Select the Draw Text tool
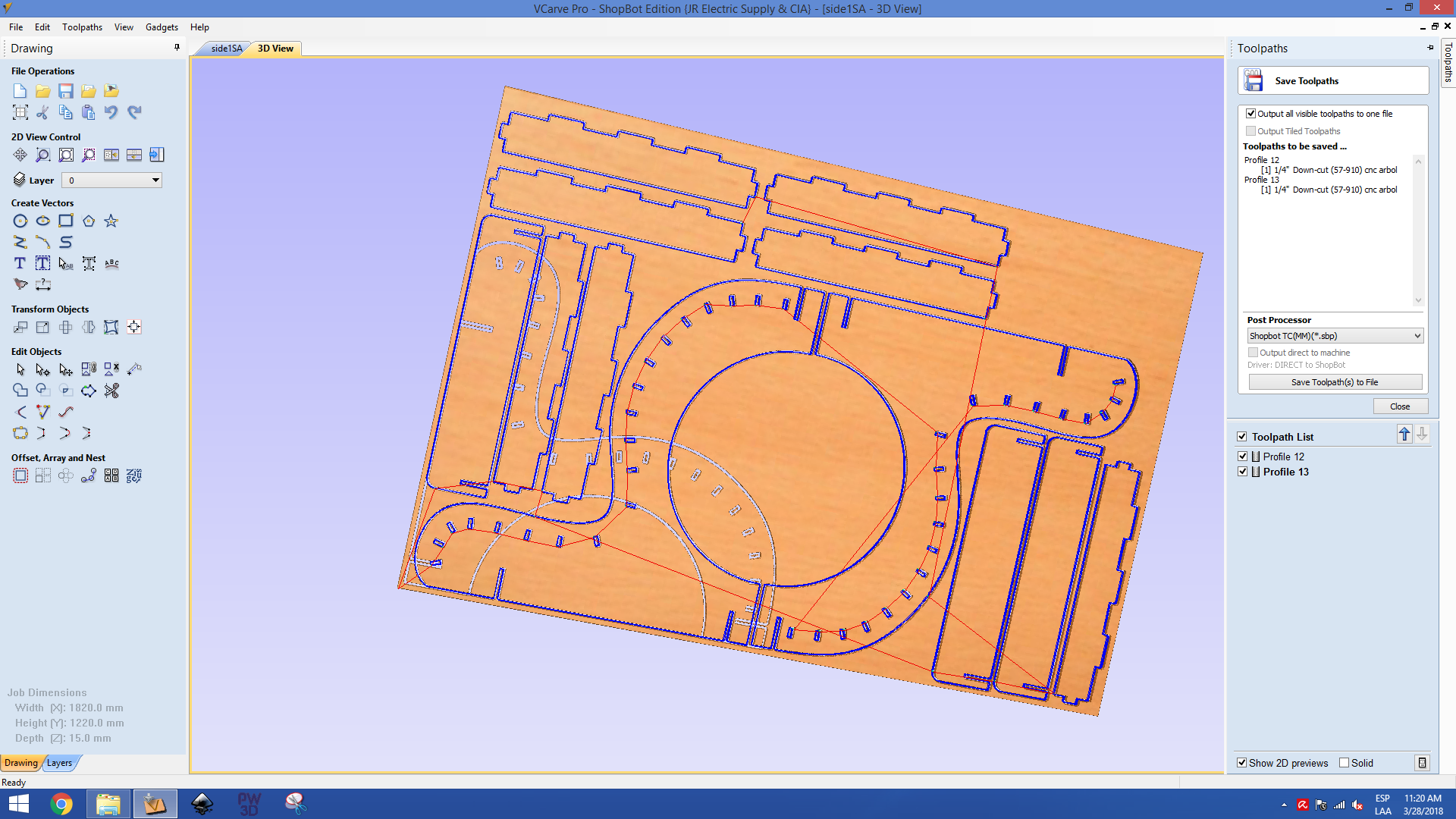 click(20, 263)
